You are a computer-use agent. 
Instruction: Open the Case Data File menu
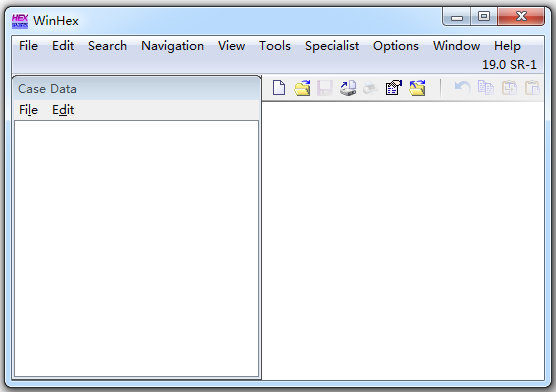point(28,110)
